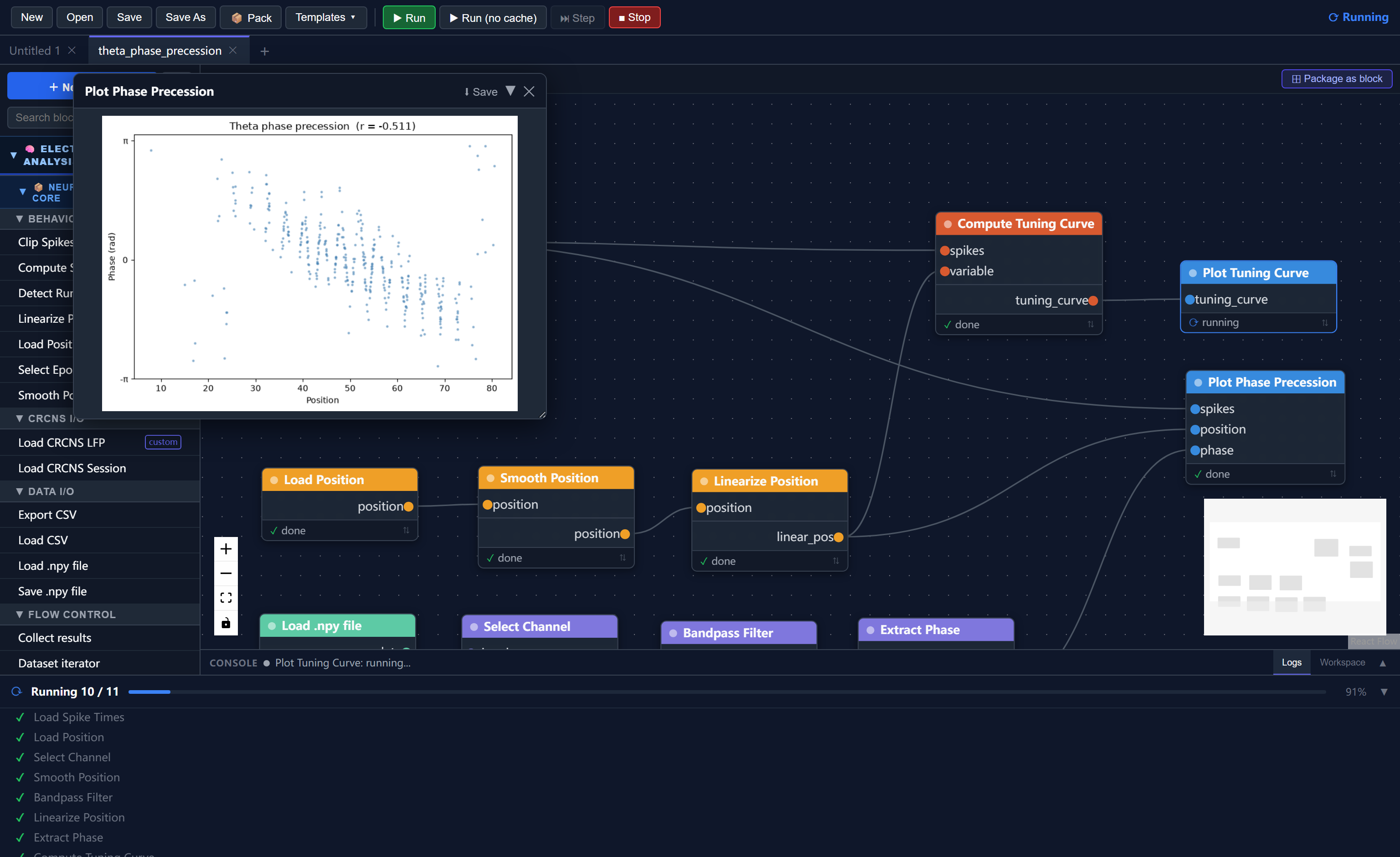
Task: Click the Pack button
Action: [251, 18]
